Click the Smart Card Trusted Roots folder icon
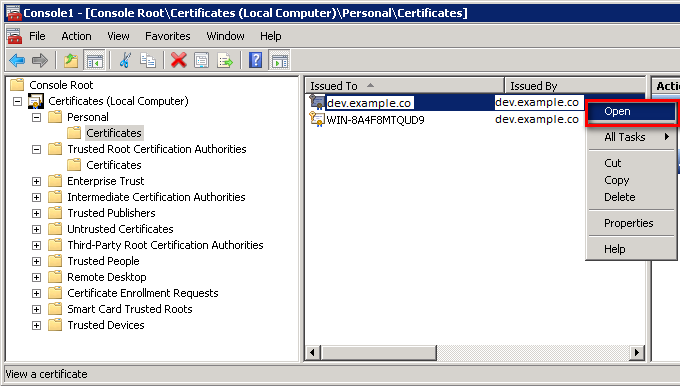680x386 pixels. pos(55,308)
